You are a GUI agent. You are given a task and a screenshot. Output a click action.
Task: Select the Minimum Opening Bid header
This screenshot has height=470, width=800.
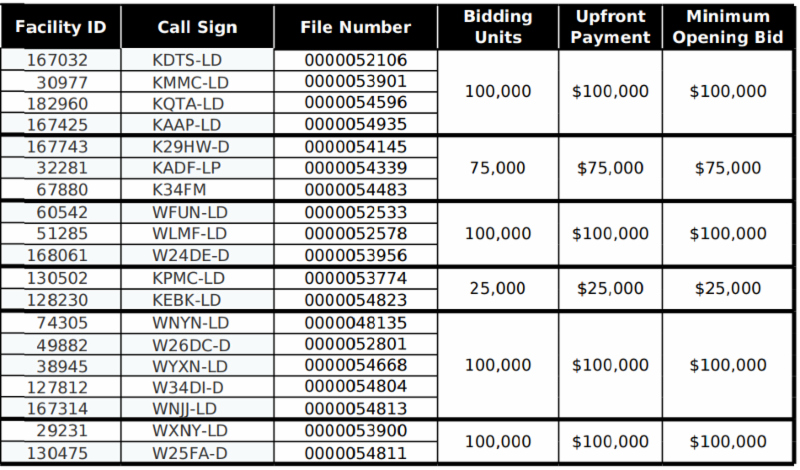tap(728, 27)
